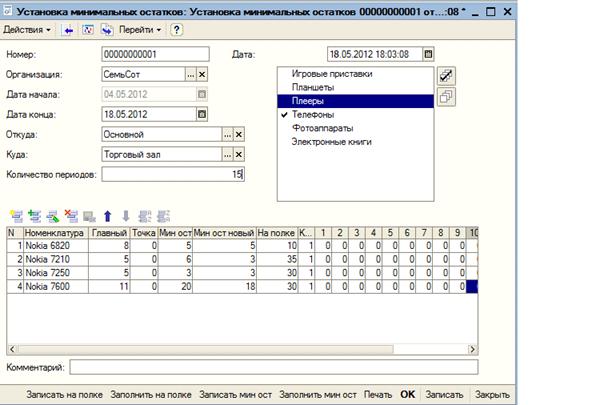600x405 pixels.
Task: Click the add row icon above table
Action: tap(15, 215)
